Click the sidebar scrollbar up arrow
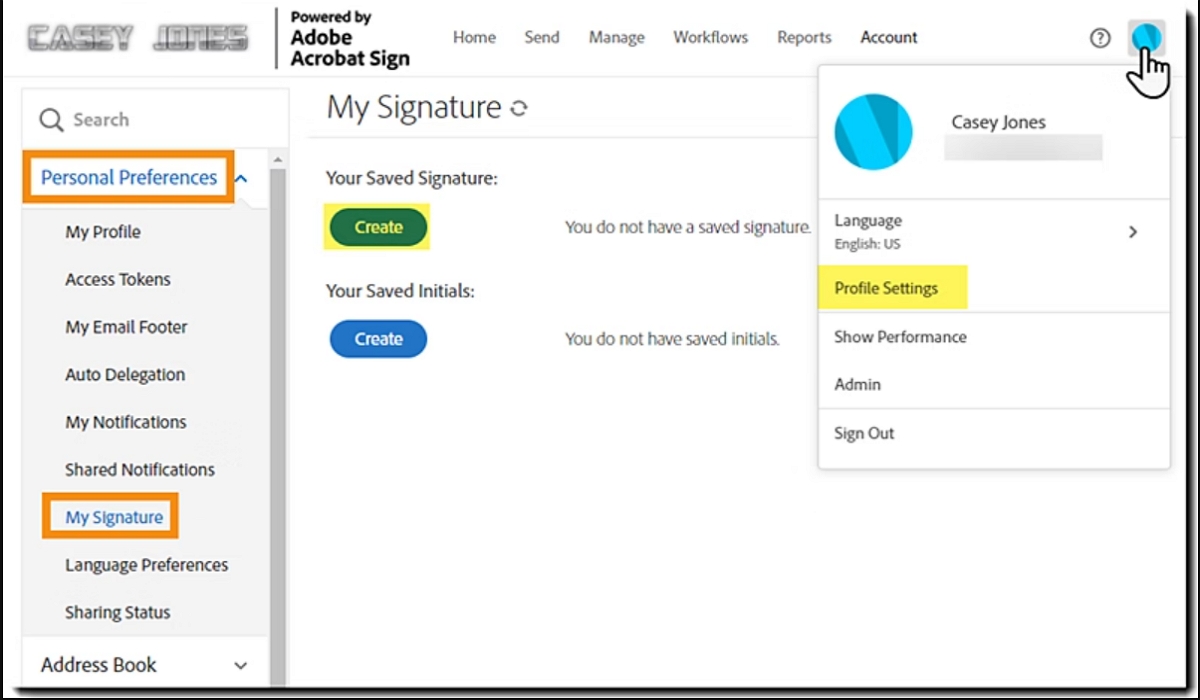1200x700 pixels. tap(278, 160)
